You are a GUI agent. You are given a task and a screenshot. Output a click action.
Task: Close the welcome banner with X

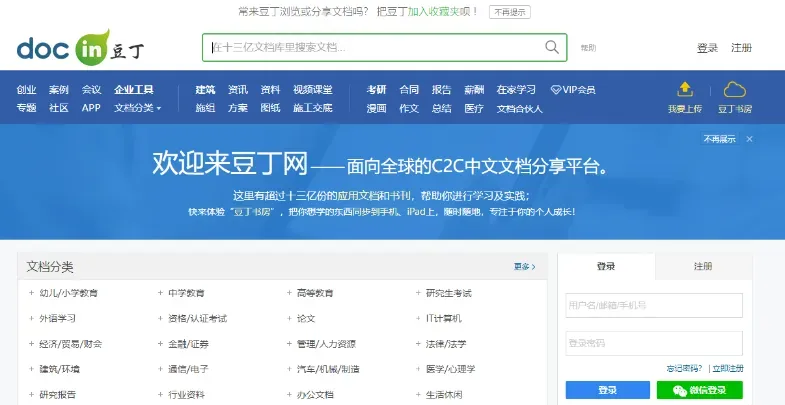tap(749, 139)
